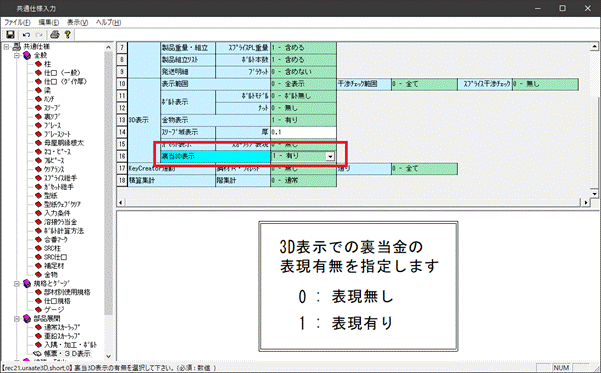This screenshot has height=373, width=601.
Task: Select the 柱 tree item
Action: (47, 64)
